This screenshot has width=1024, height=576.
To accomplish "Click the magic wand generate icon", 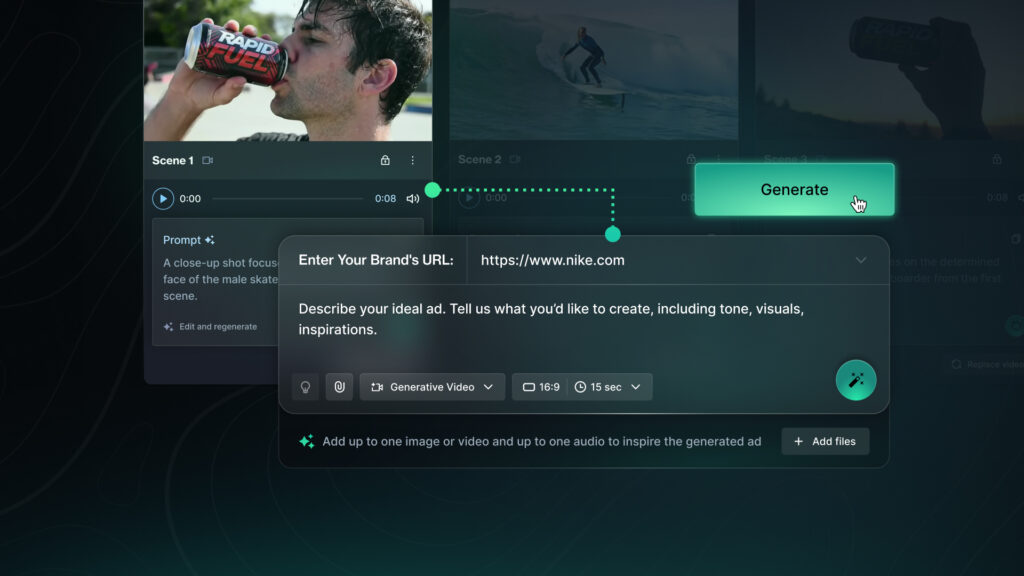I will click(x=856, y=380).
